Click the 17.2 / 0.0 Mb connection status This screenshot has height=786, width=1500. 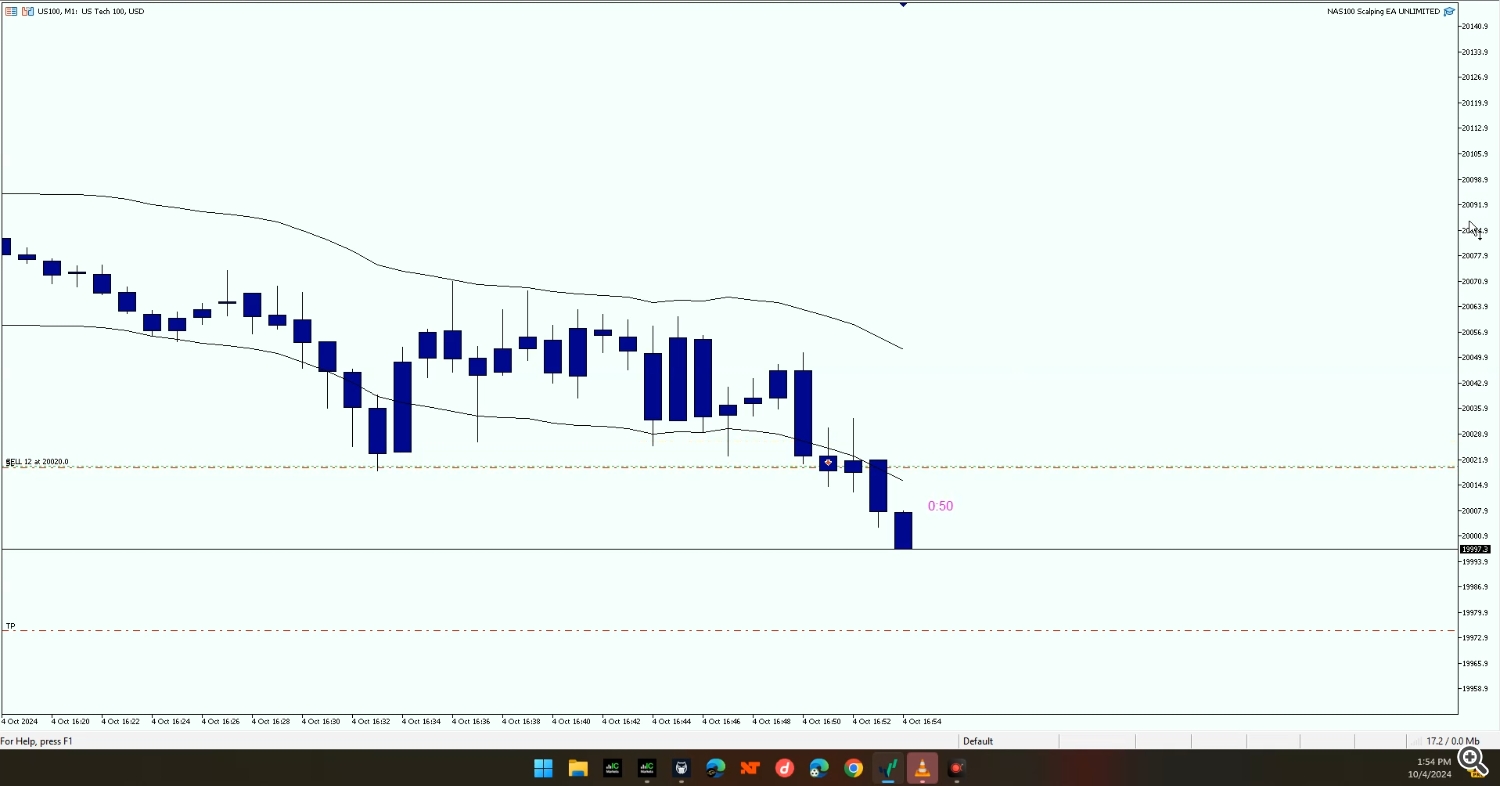tap(1452, 741)
